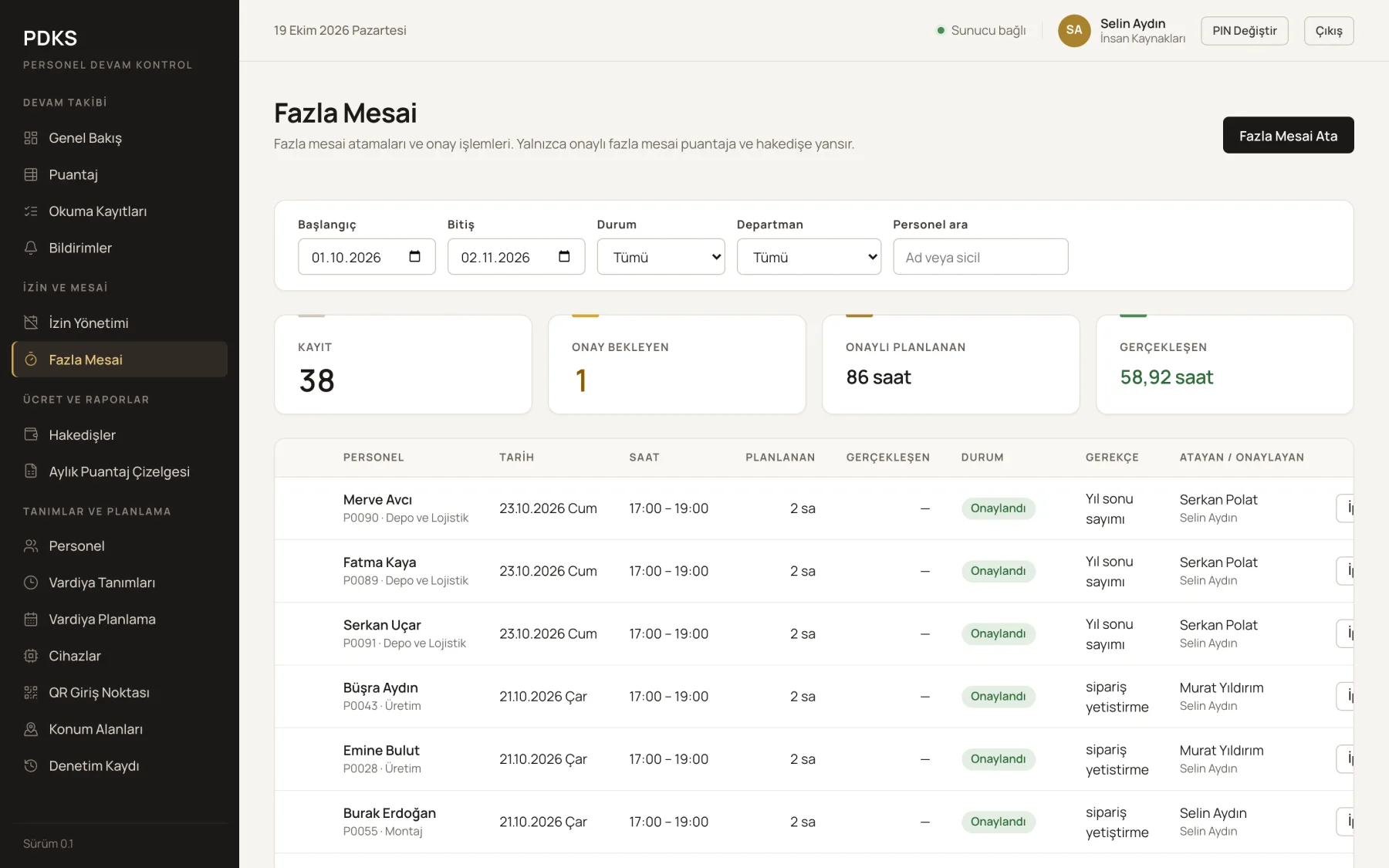The image size is (1389, 868).
Task: Click the Fazla Mesai Ata button
Action: pos(1288,135)
